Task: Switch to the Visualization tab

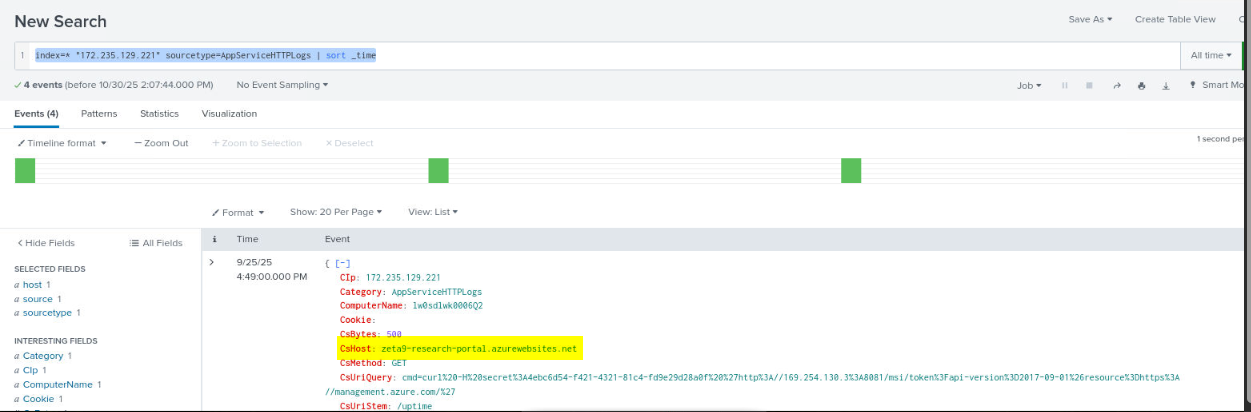Action: tap(229, 114)
